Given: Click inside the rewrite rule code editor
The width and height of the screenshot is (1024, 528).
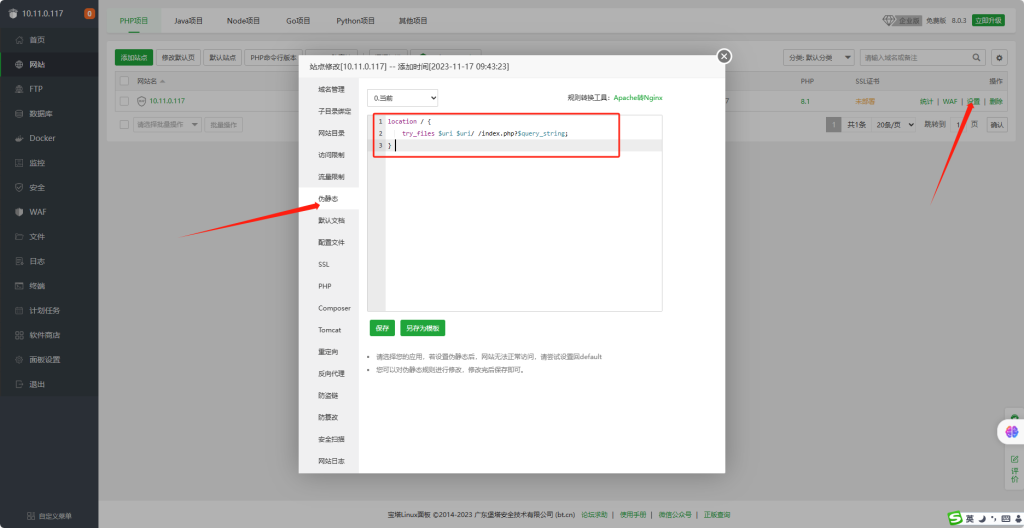Looking at the screenshot, I should click(515, 214).
